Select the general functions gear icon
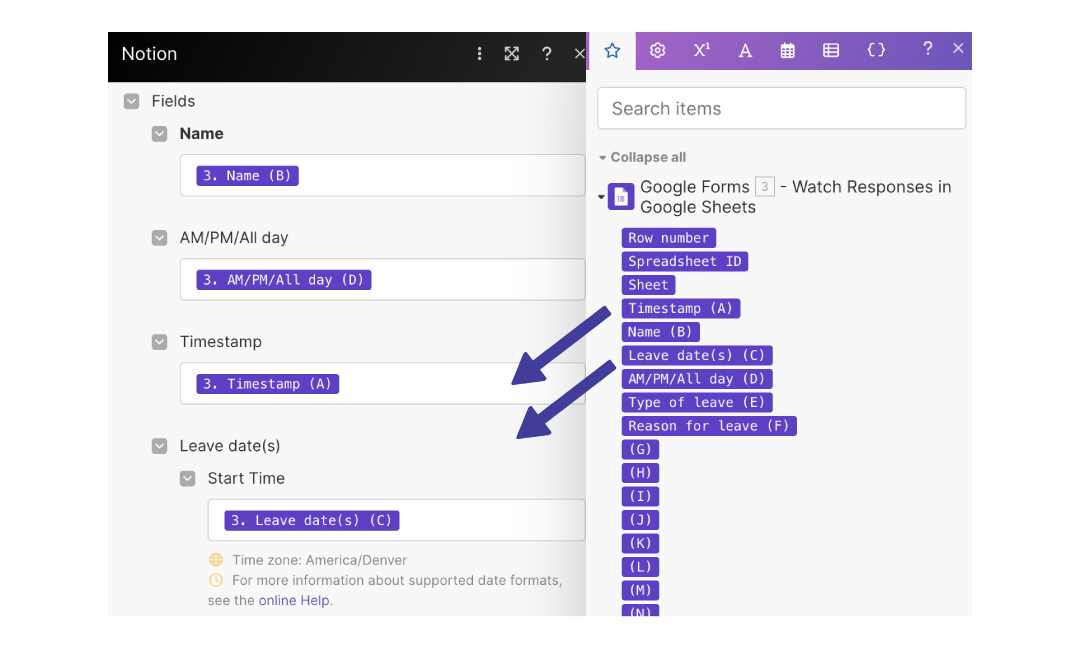Screen dimensions: 1080x648 (x=657, y=50)
